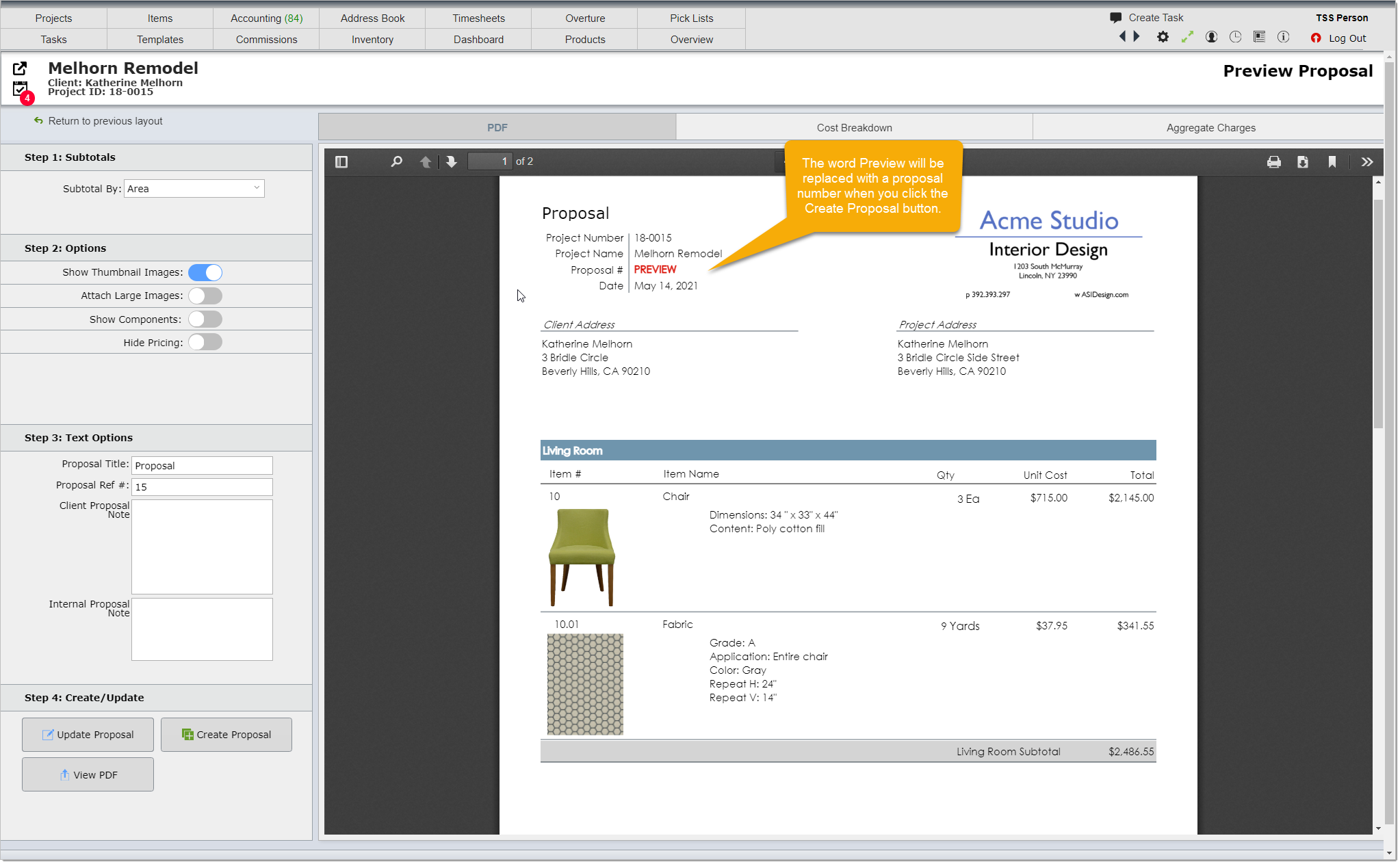Download the proposal PDF
This screenshot has width=1400, height=864.
click(x=1303, y=162)
